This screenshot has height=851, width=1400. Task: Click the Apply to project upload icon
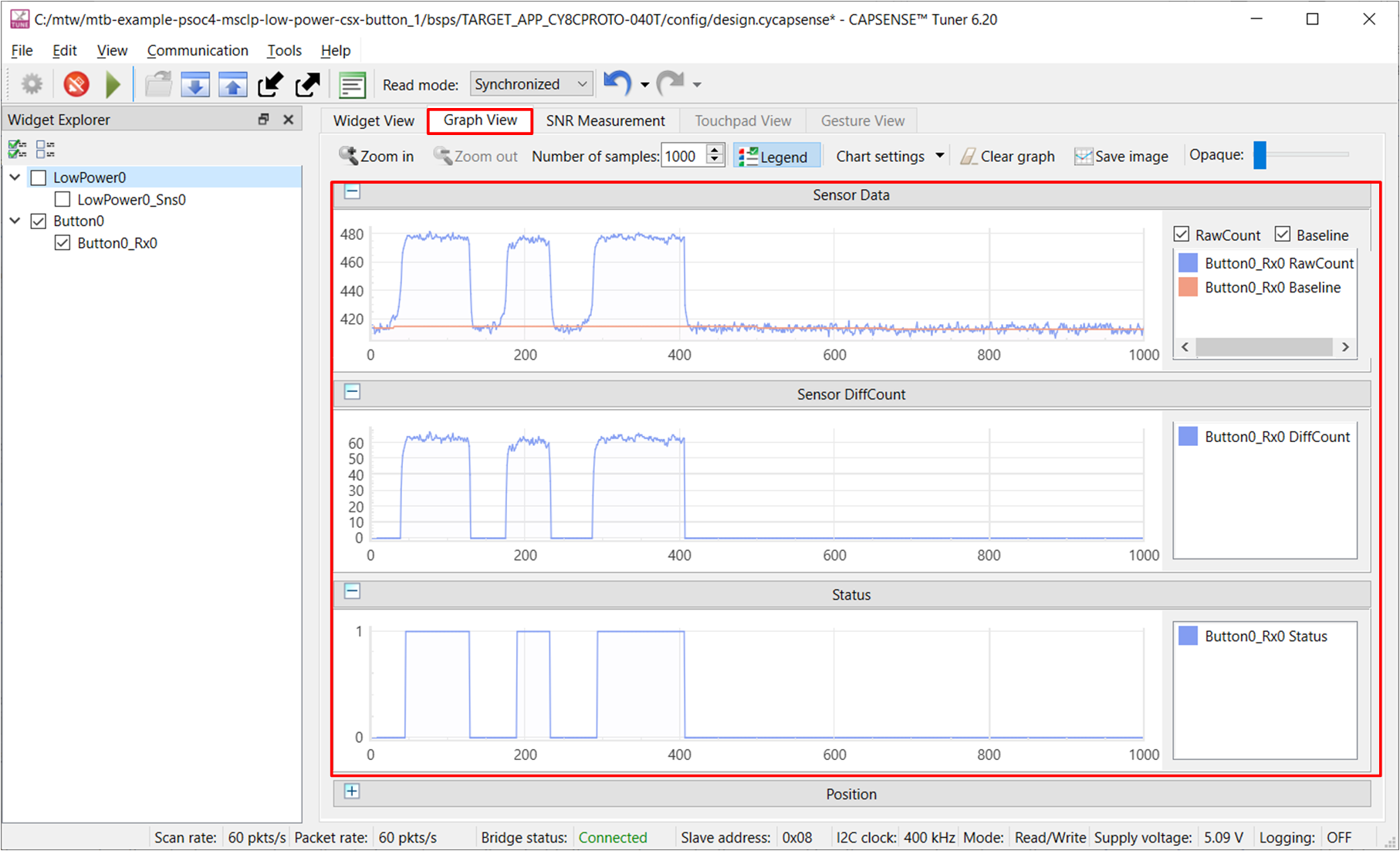tap(232, 84)
